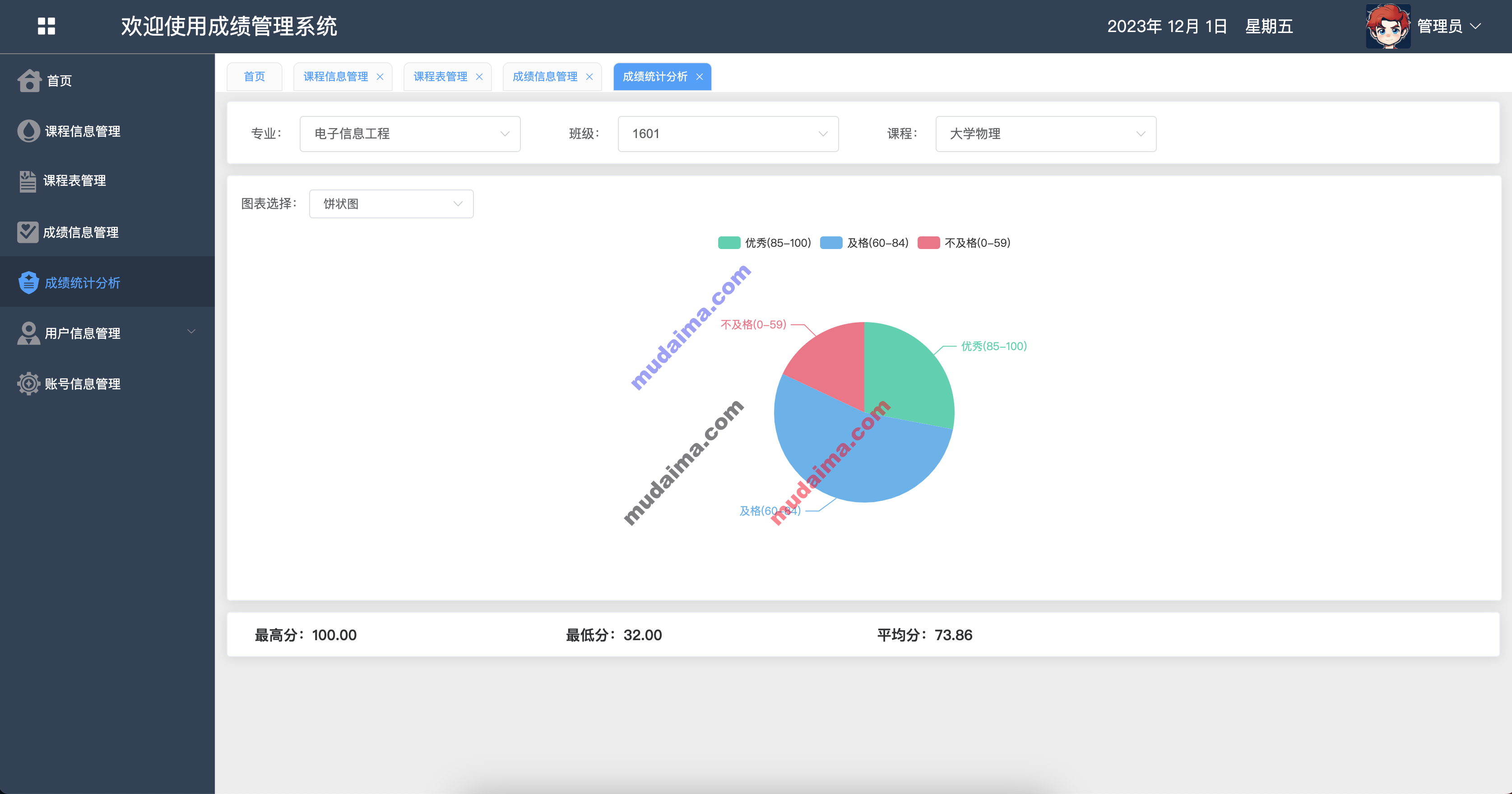Open the 图表选择 dropdown showing 饼状图

tap(391, 203)
